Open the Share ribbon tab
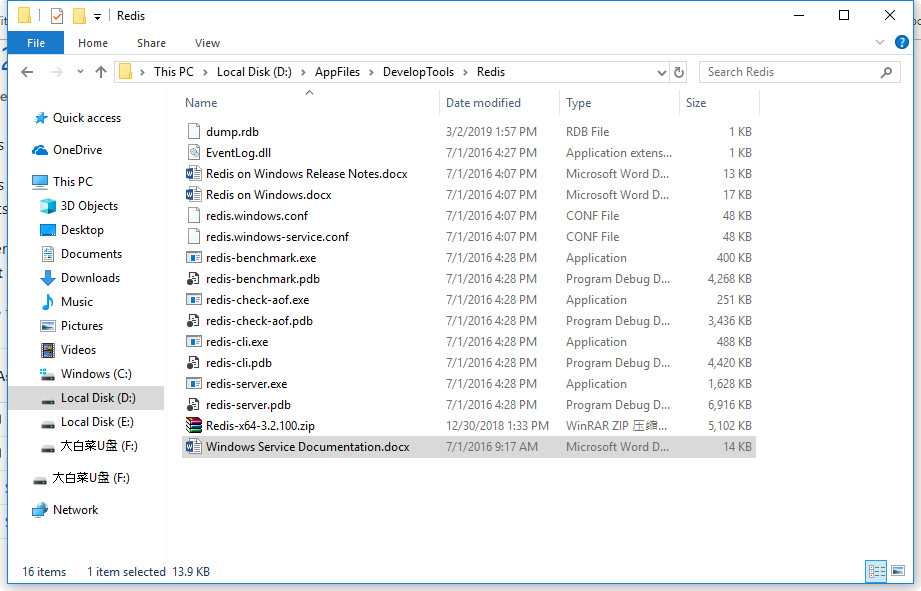The width and height of the screenshot is (921, 591). pos(151,43)
